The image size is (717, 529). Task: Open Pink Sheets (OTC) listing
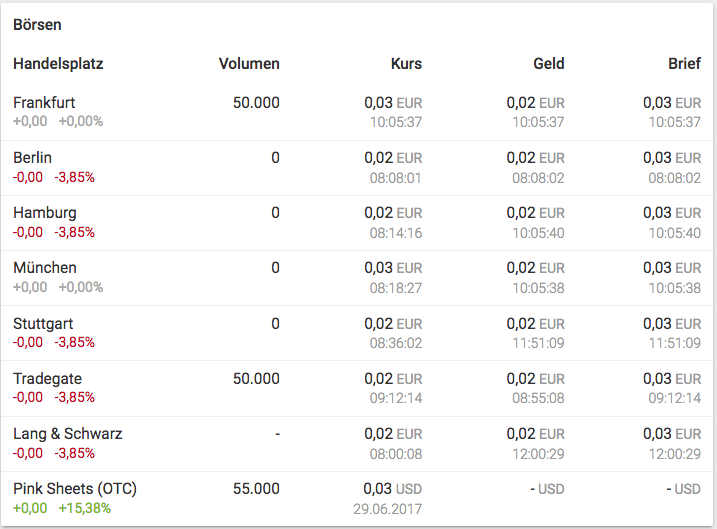click(x=75, y=489)
